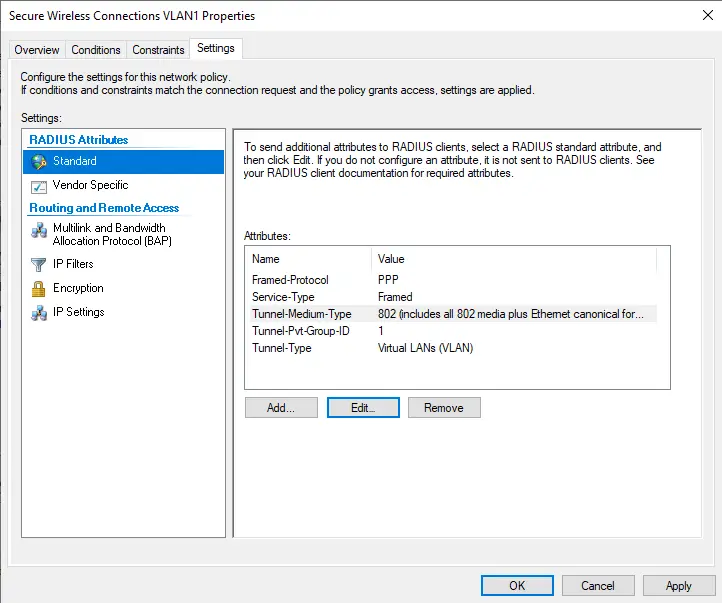Click the Apply button

679,586
